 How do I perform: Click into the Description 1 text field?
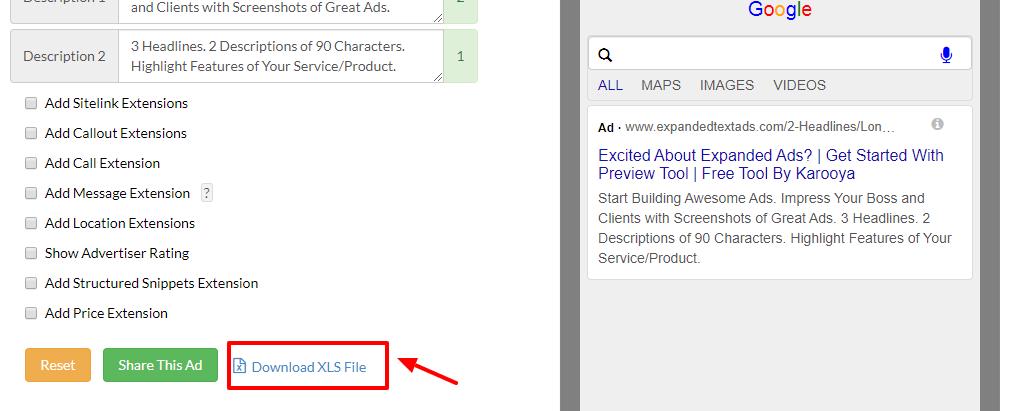pos(280,10)
